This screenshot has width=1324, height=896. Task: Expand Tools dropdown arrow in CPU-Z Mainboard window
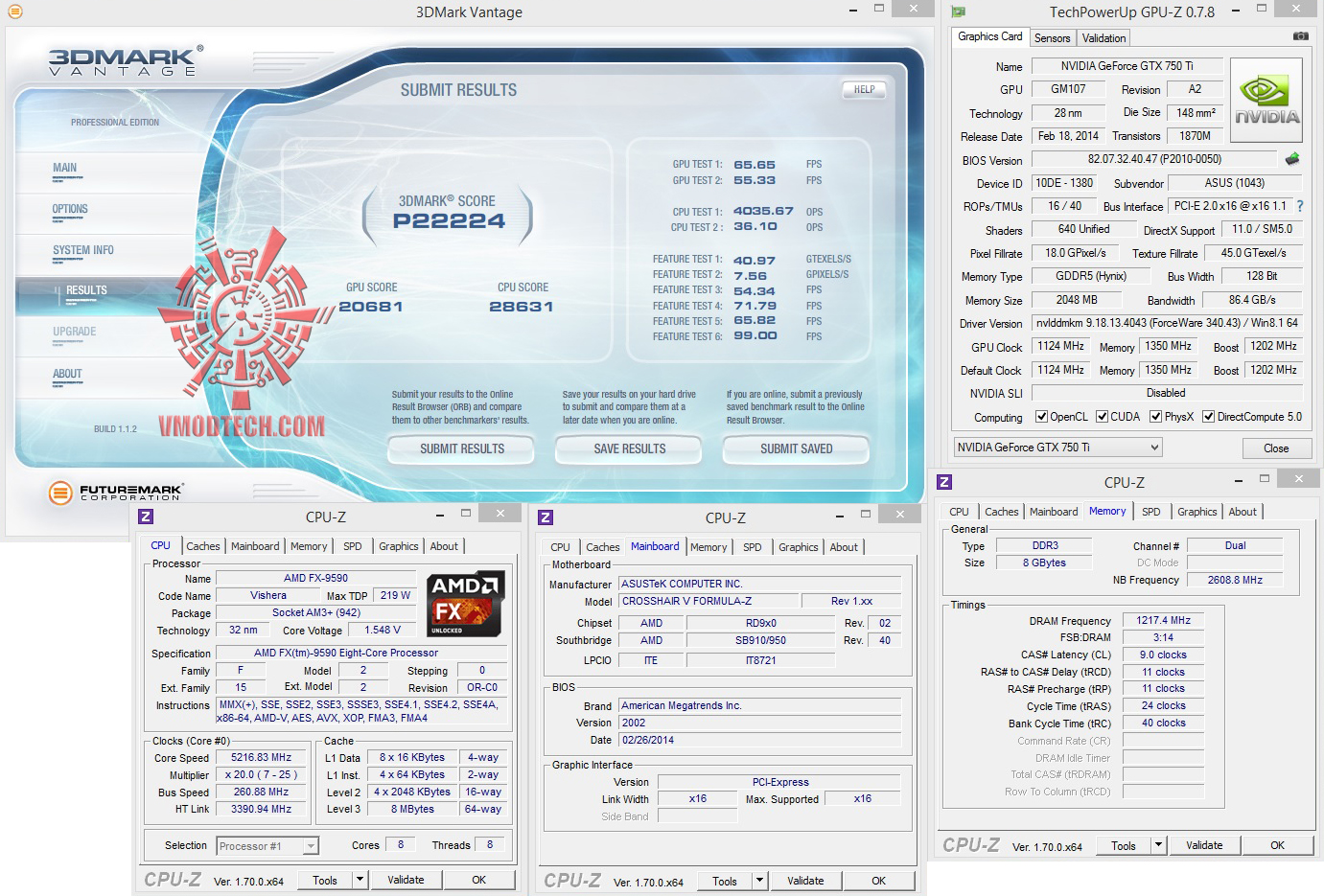759,881
